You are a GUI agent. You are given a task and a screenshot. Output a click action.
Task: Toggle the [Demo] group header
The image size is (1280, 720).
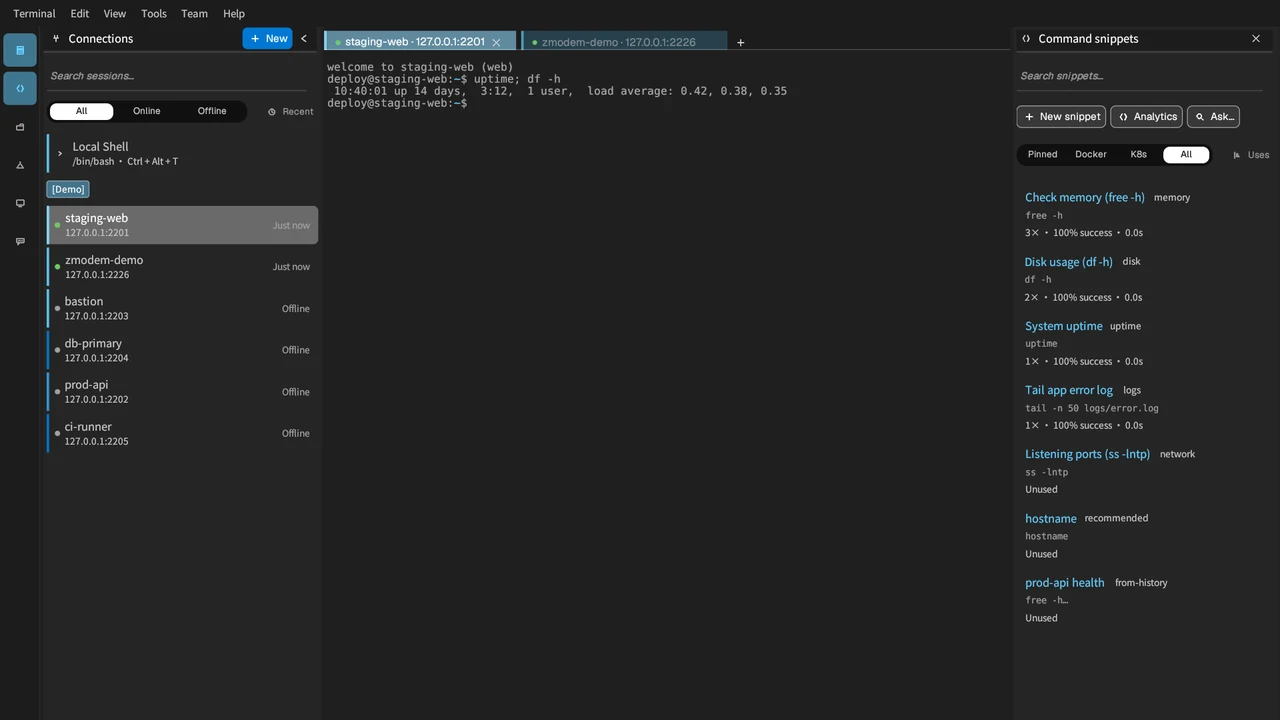(68, 189)
